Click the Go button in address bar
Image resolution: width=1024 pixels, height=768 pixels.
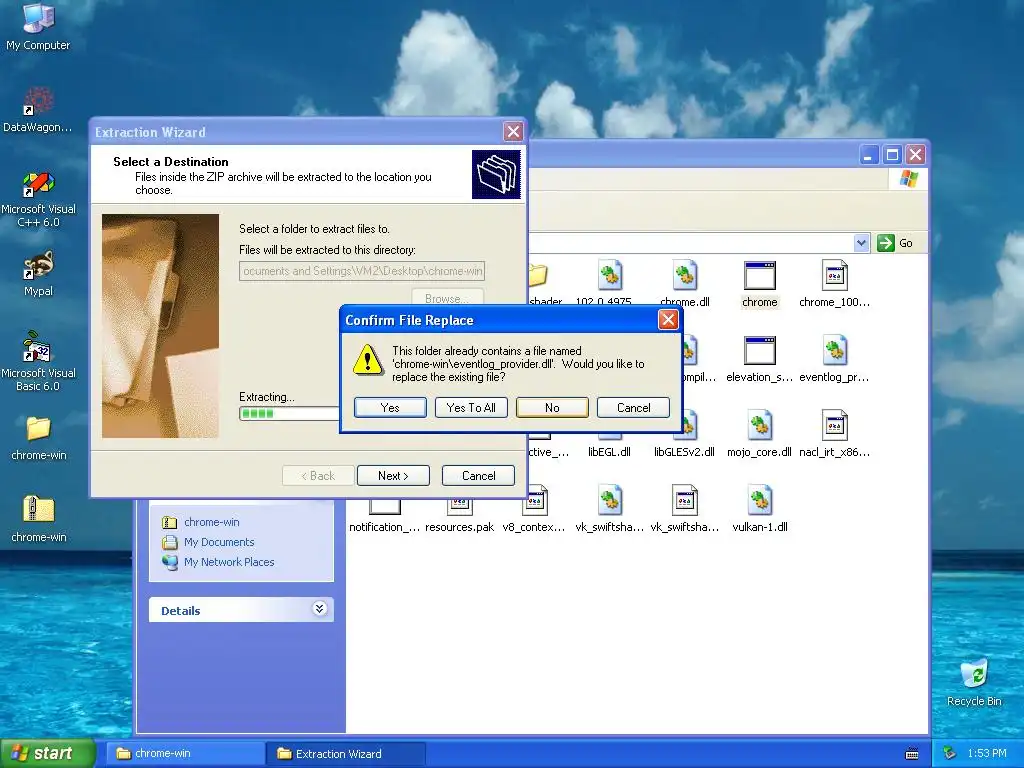(x=896, y=243)
